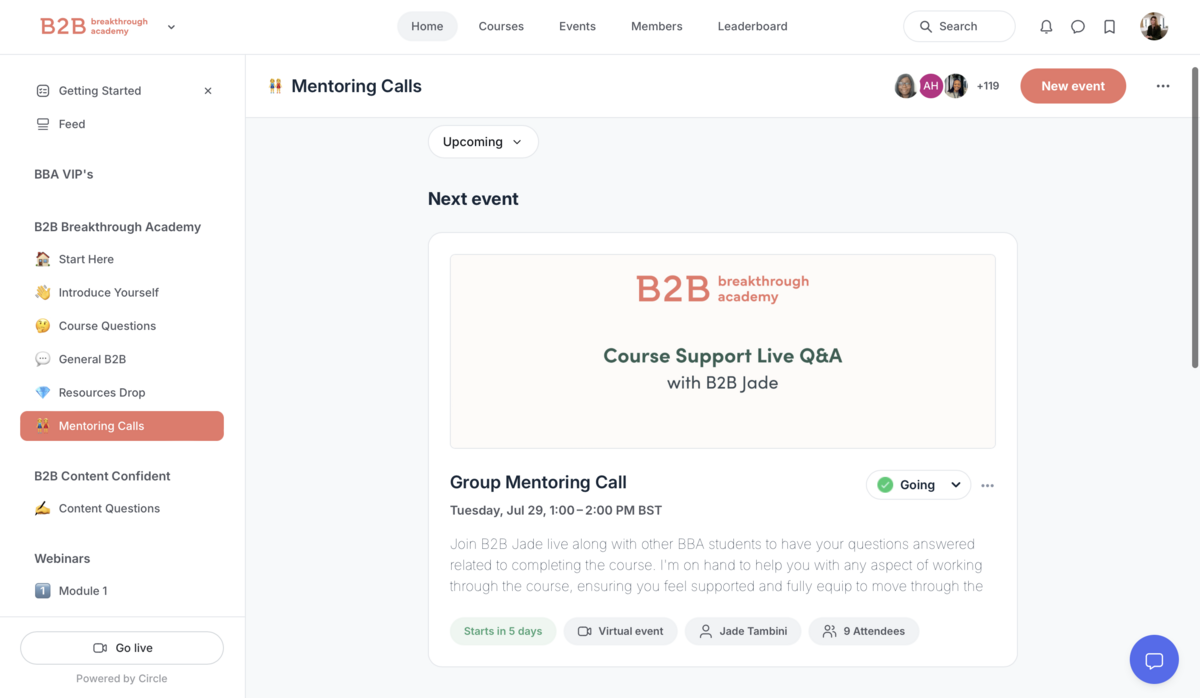Click the Search field

tap(959, 26)
